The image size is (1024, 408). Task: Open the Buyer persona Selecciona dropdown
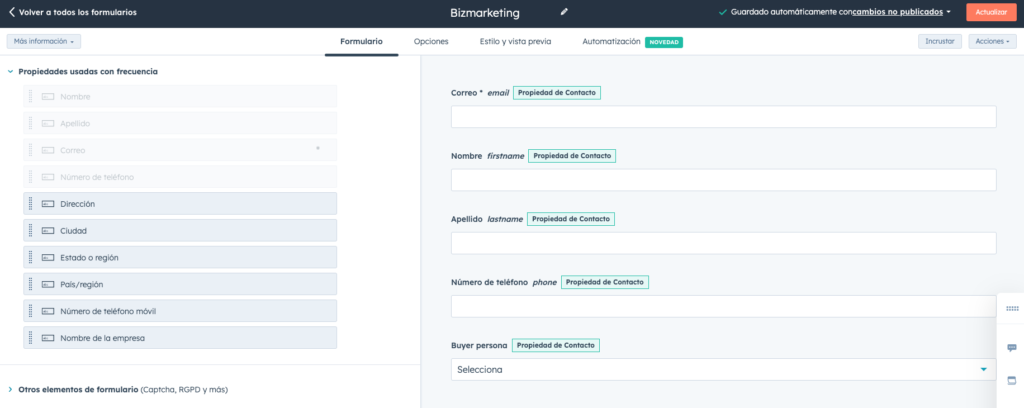point(724,369)
